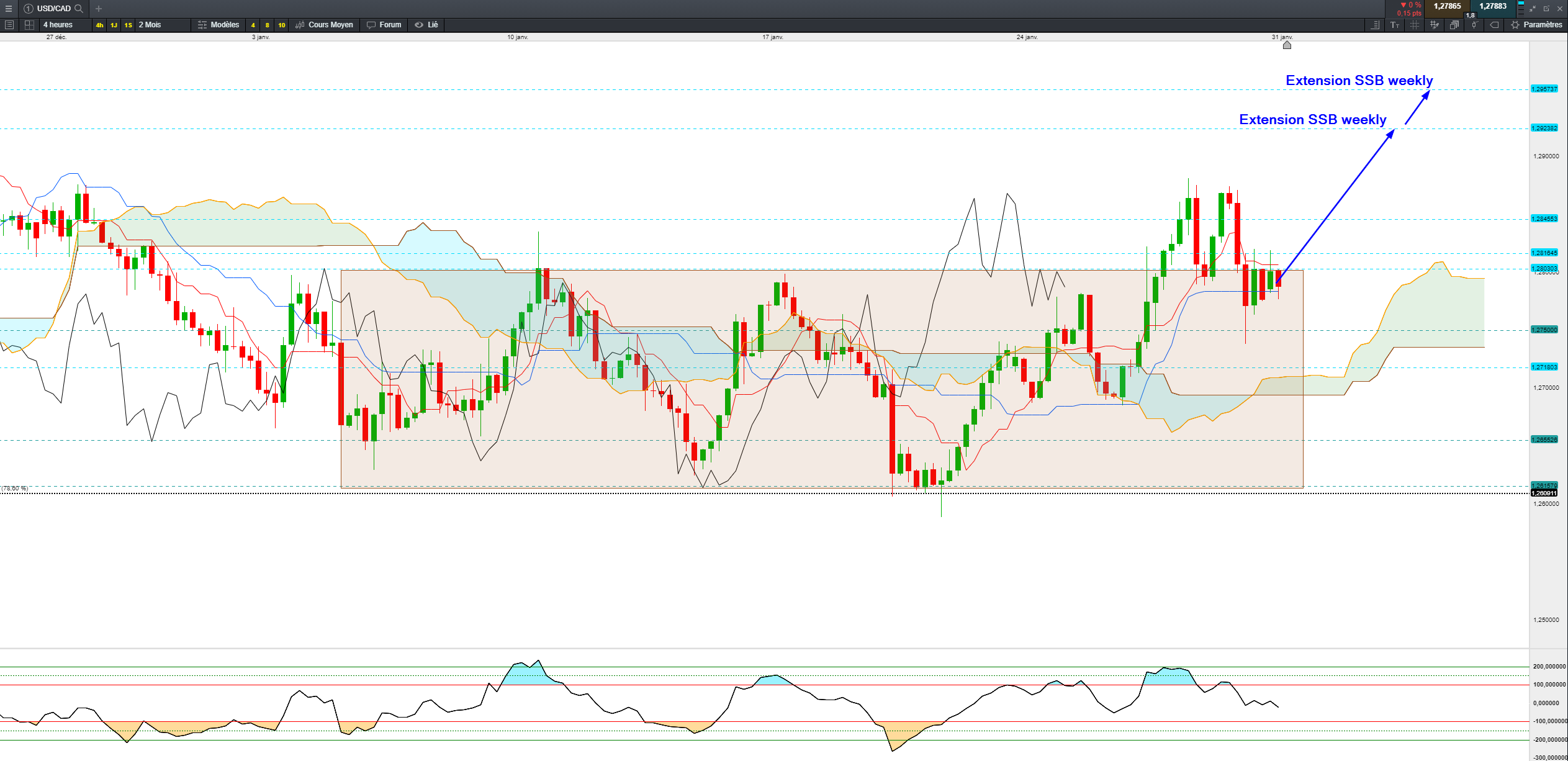
Task: Expand the 4 heures timeframe dropdown
Action: point(58,25)
